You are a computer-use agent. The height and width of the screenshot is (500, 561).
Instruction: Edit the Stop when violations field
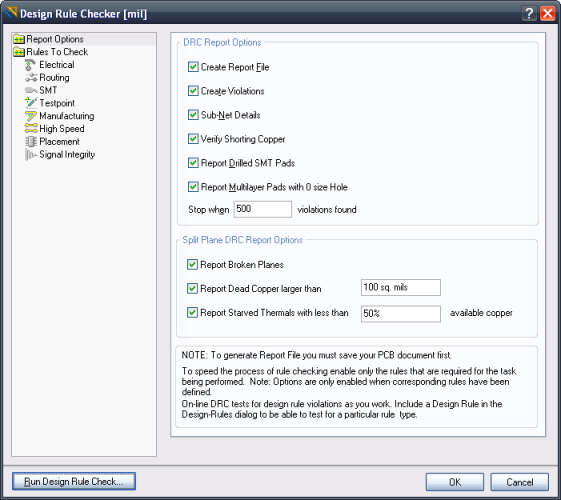[x=263, y=209]
